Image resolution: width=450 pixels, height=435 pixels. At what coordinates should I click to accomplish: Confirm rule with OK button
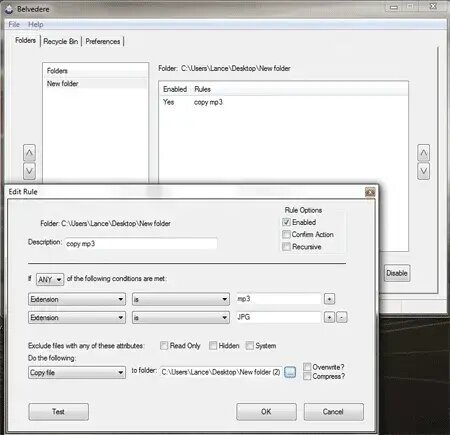[x=266, y=412]
